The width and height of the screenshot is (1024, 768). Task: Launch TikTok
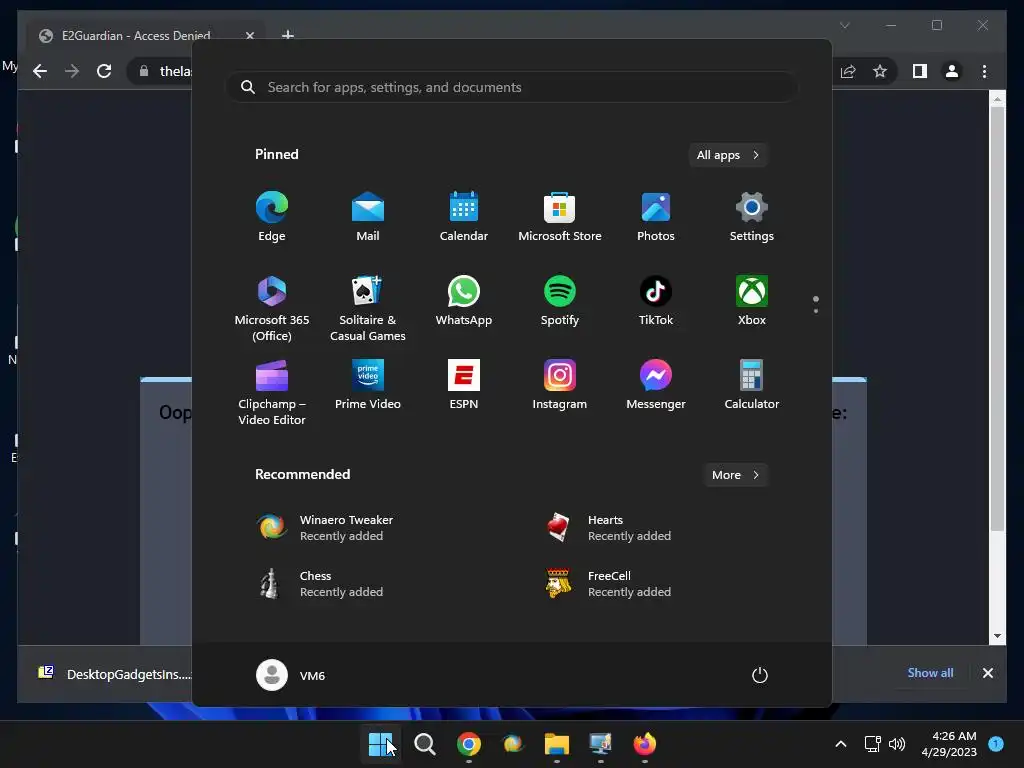coord(656,300)
